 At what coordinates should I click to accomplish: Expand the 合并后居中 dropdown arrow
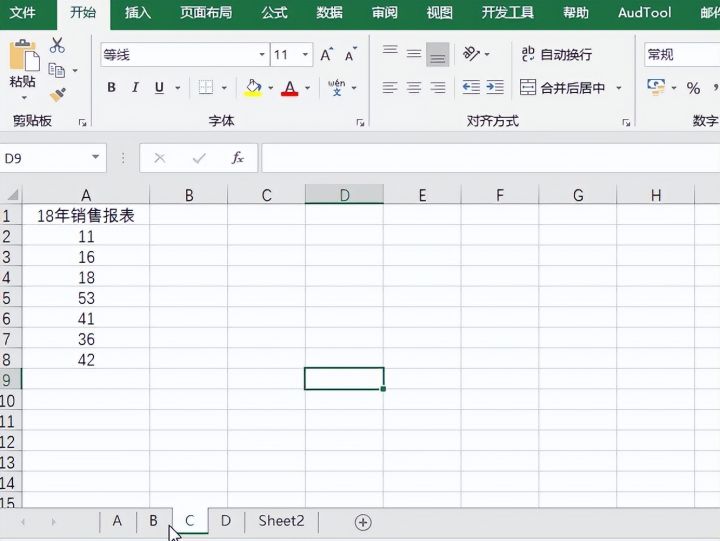pyautogui.click(x=619, y=88)
